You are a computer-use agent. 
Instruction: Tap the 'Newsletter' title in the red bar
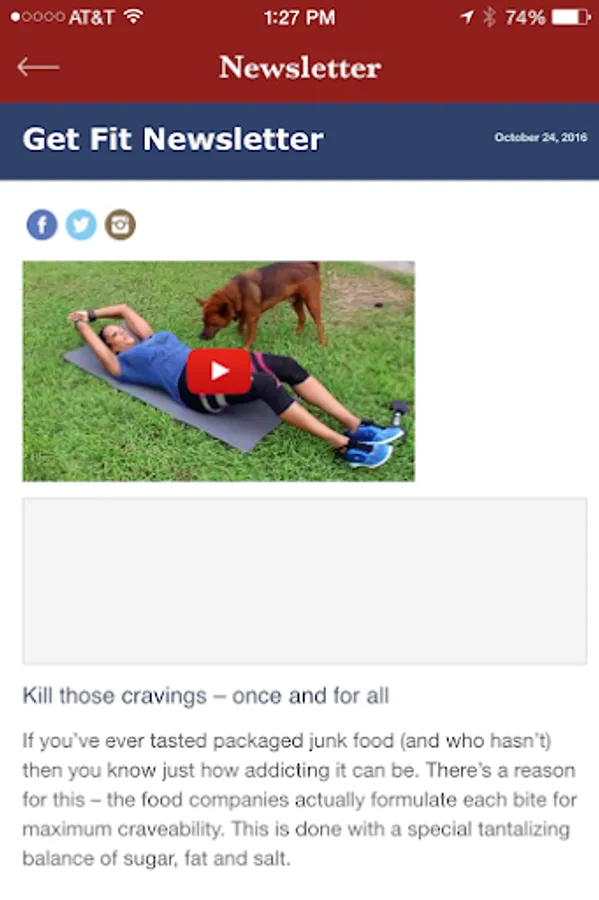(x=300, y=68)
